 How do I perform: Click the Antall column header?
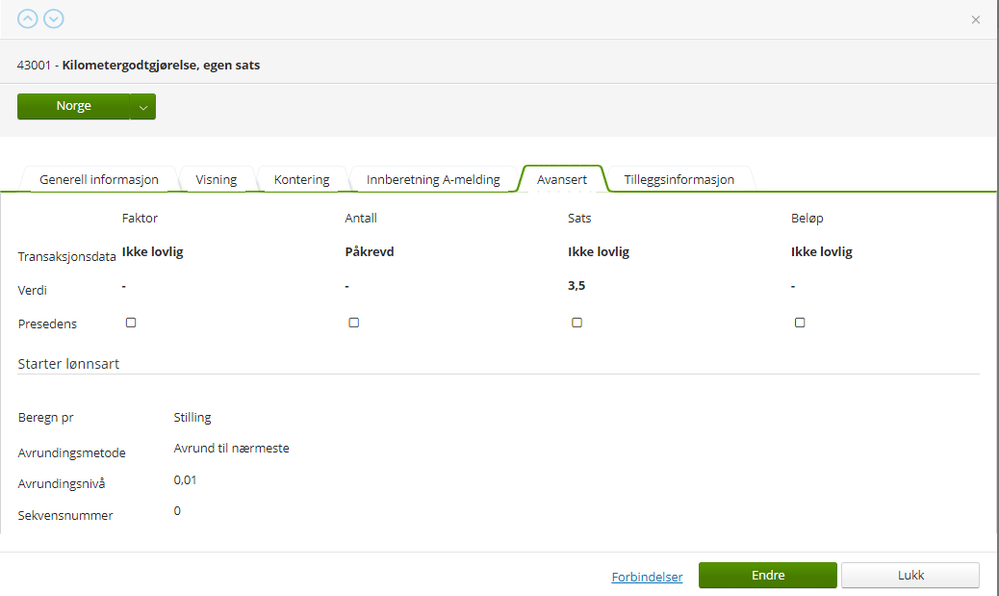point(361,218)
